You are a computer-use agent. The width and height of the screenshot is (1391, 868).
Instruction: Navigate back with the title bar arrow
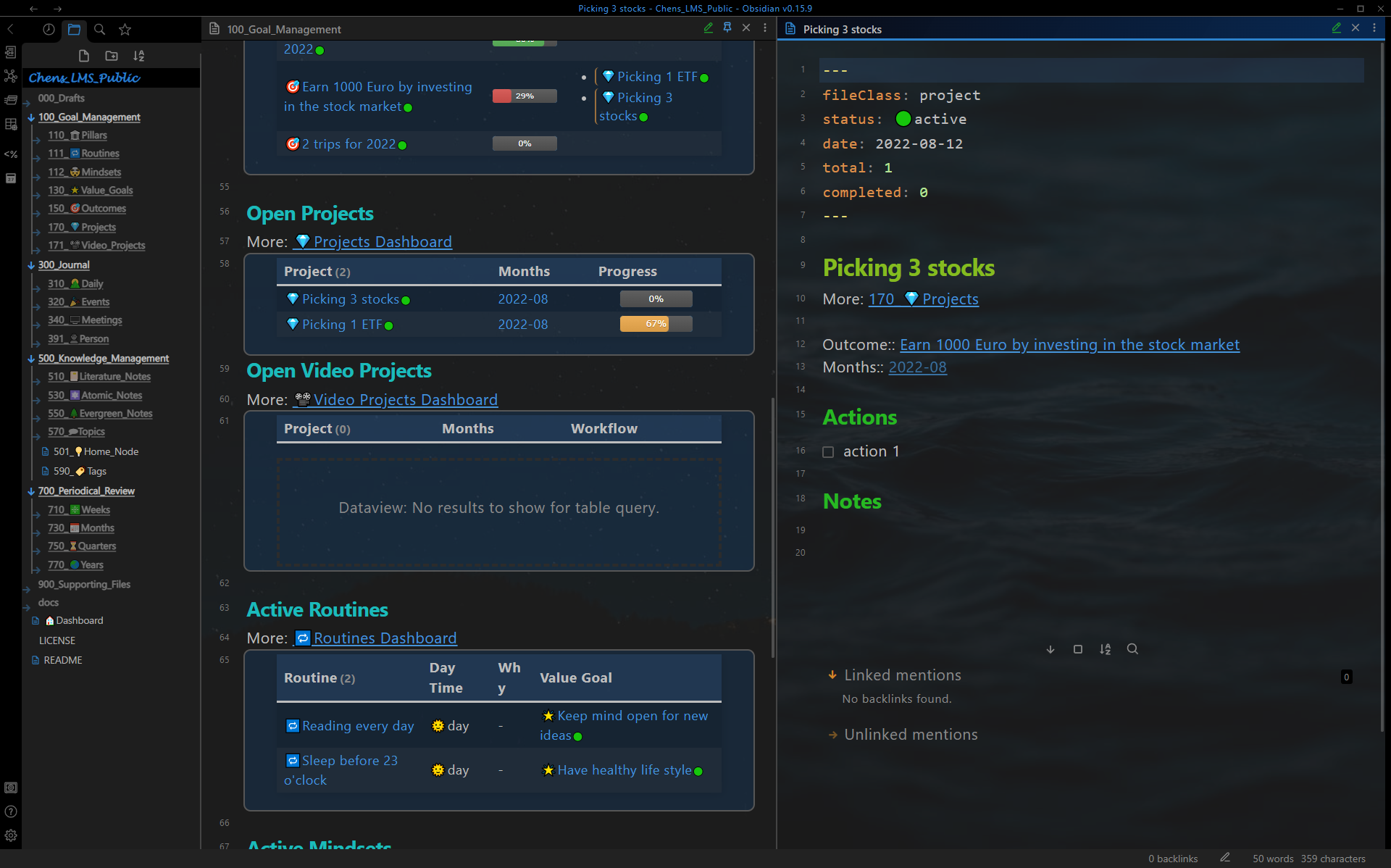click(x=33, y=9)
